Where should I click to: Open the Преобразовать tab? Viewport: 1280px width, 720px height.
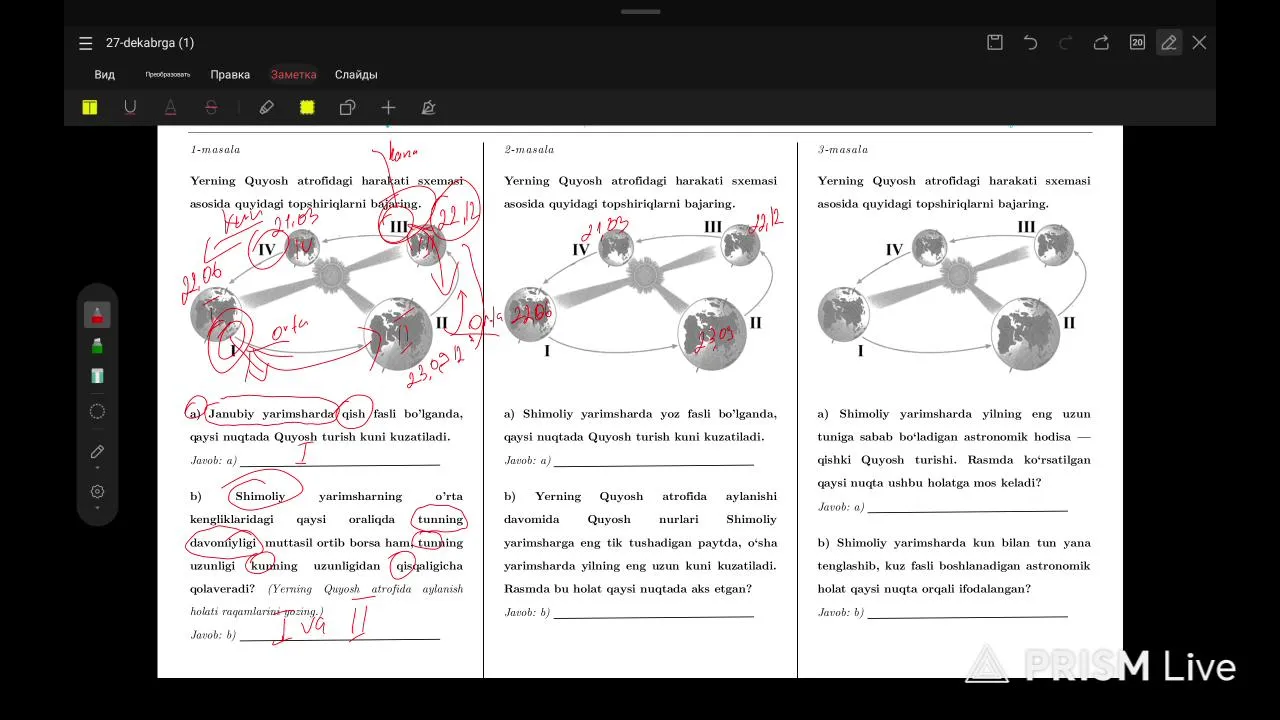[168, 75]
